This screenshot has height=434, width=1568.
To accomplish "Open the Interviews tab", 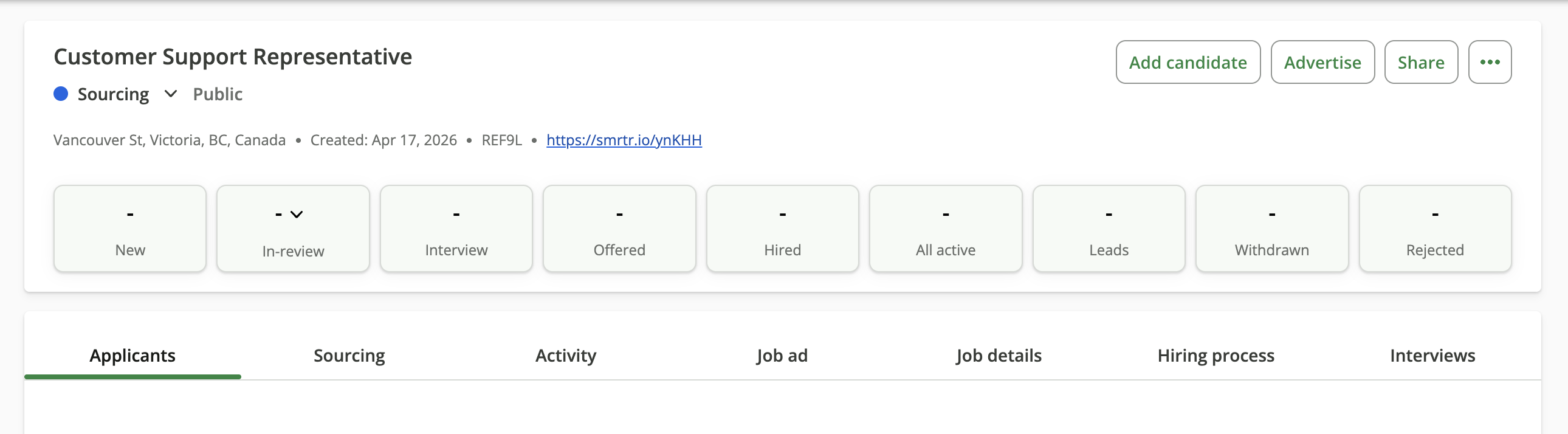I will click(1432, 356).
